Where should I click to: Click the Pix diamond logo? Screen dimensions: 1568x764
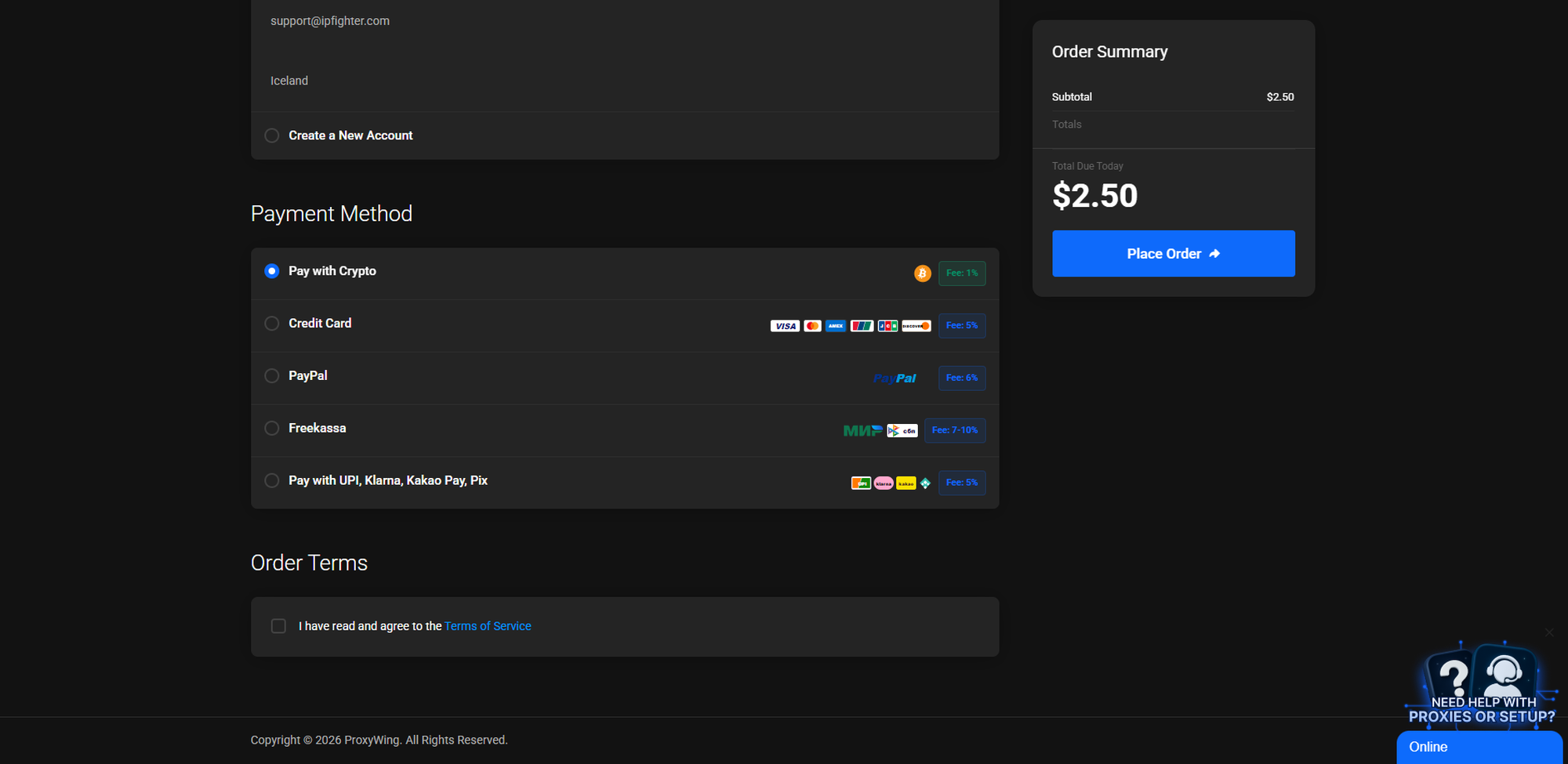[925, 483]
